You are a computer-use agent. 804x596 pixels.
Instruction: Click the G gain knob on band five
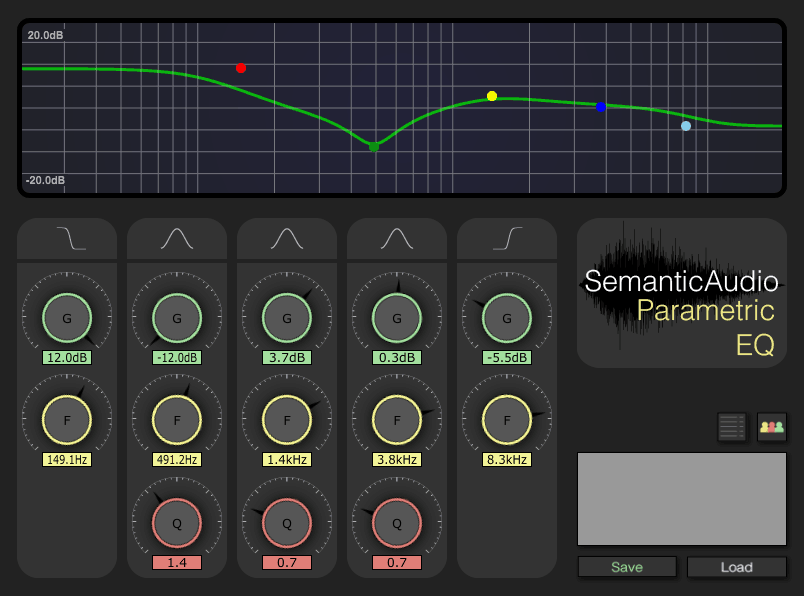[x=506, y=317]
